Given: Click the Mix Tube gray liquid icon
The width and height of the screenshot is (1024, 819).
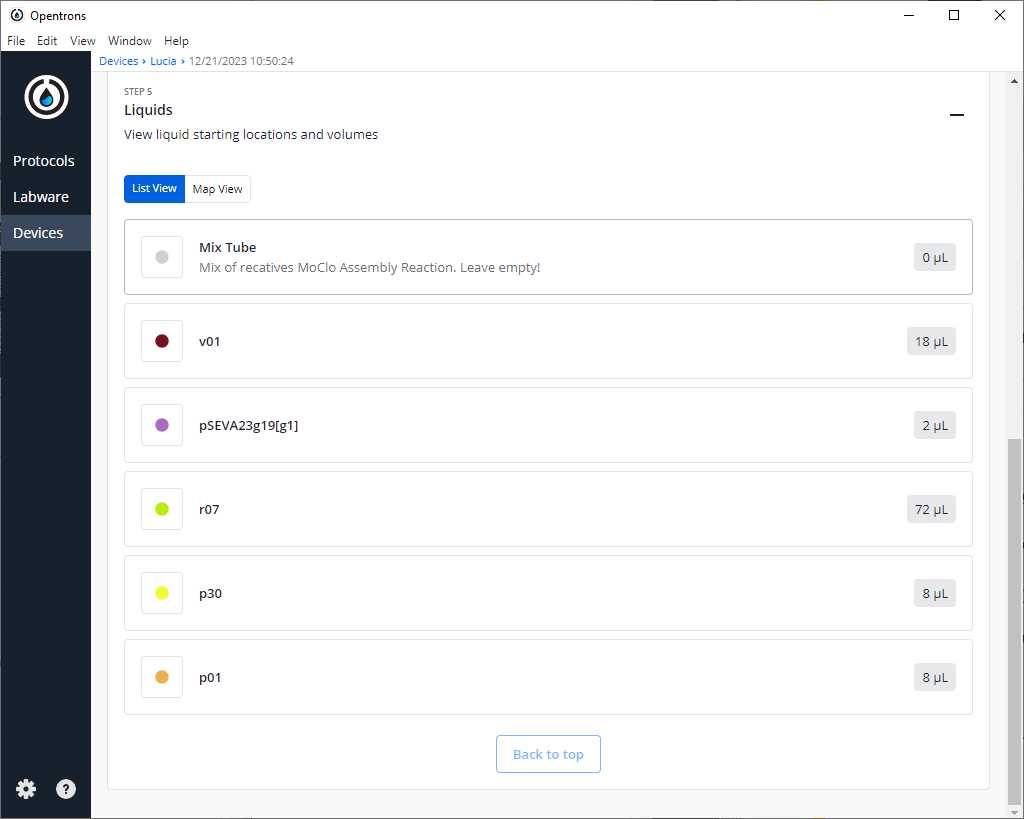Looking at the screenshot, I should [162, 257].
